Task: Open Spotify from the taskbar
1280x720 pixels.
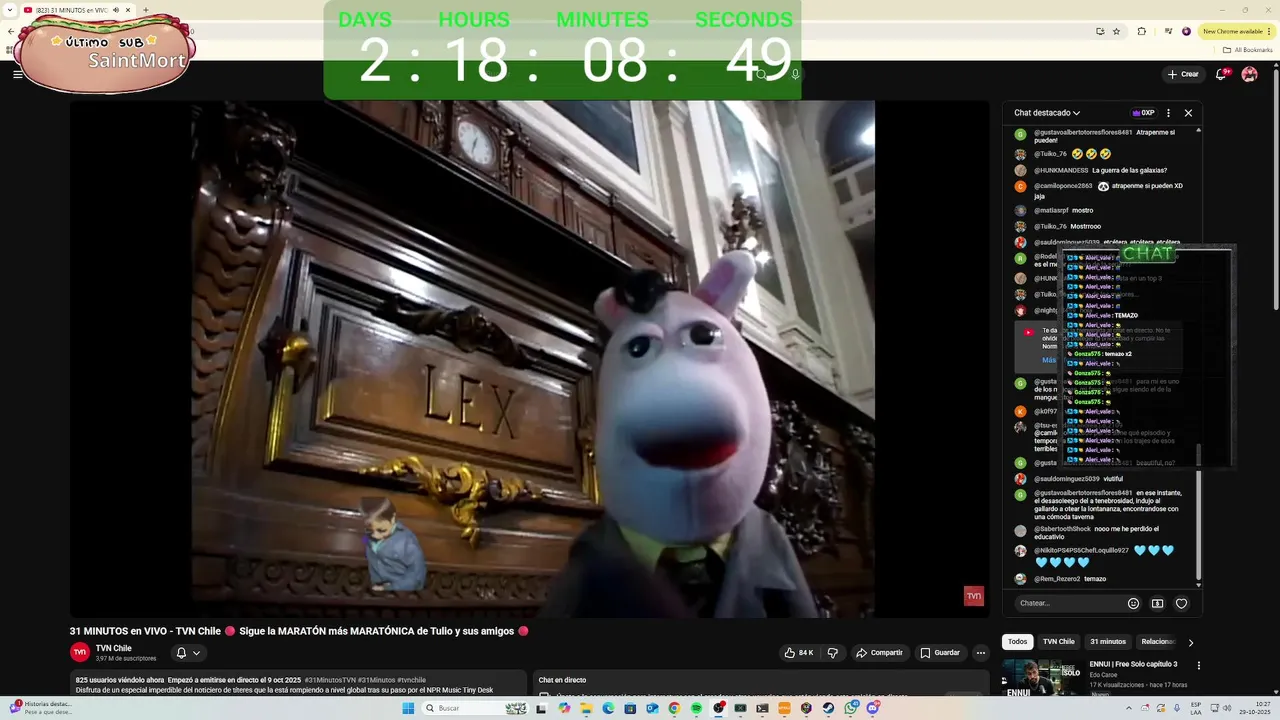Action: 697,708
